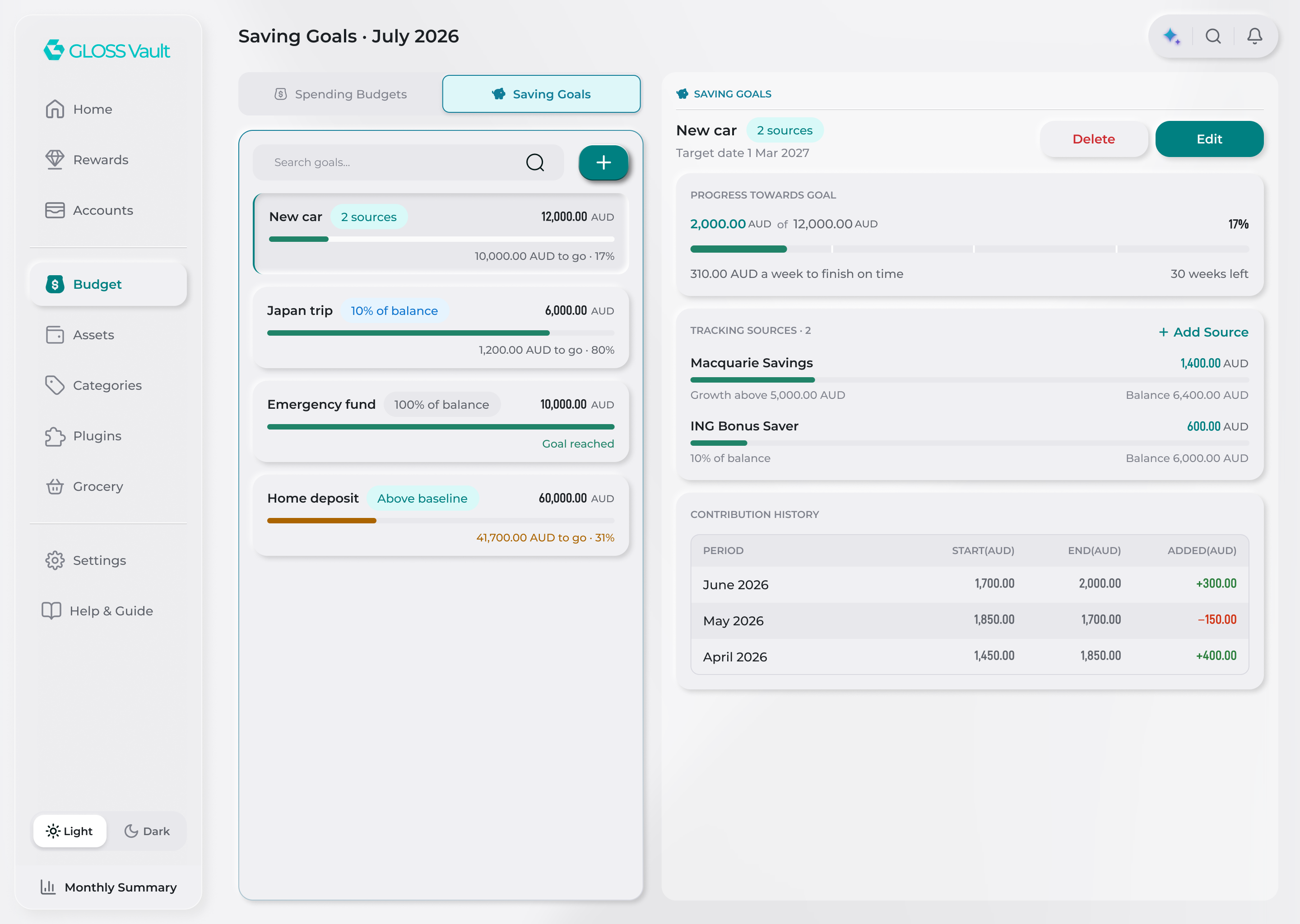The height and width of the screenshot is (924, 1300).
Task: Open the notifications bell
Action: click(1254, 37)
